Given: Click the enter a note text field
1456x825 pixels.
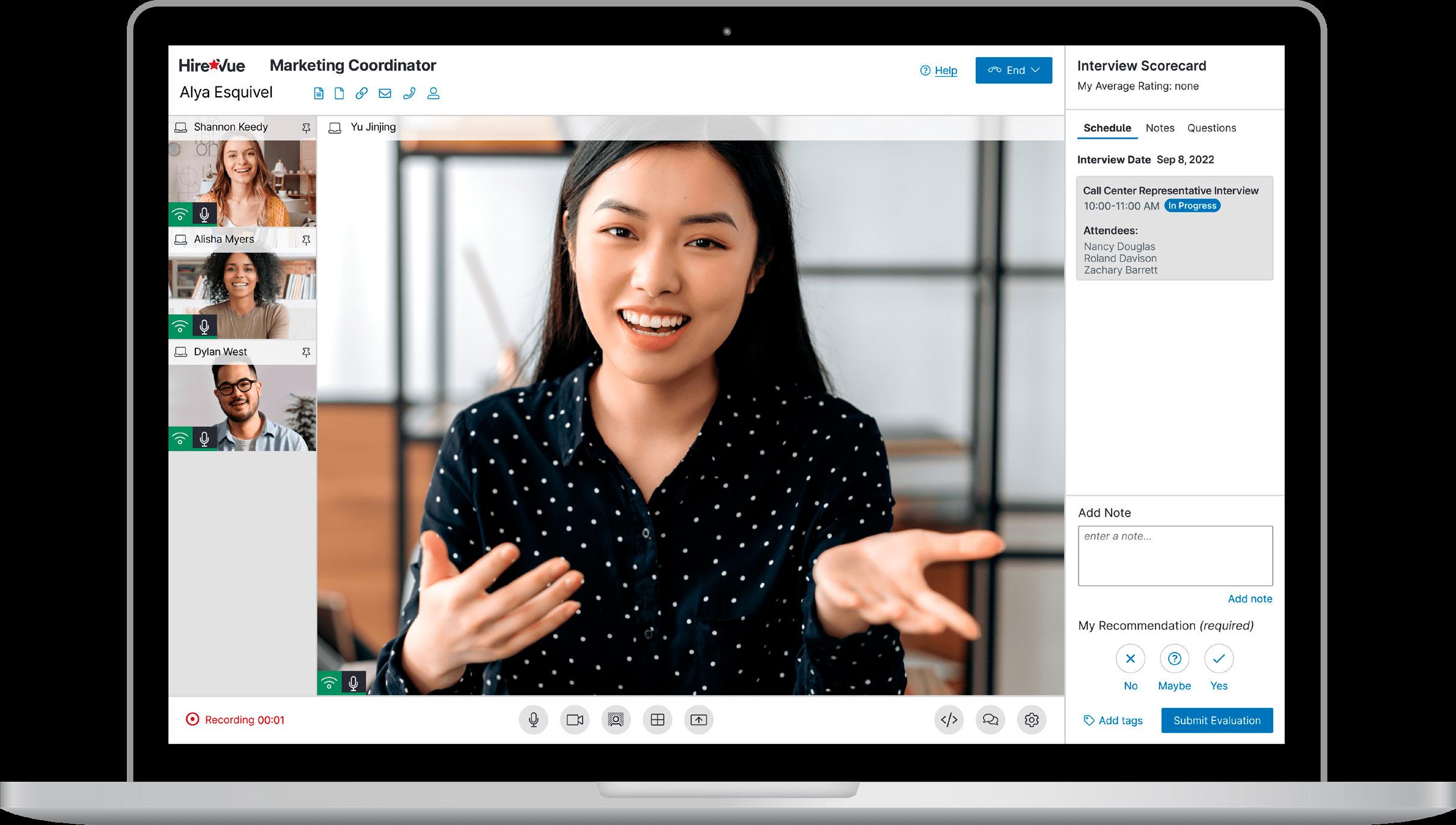Looking at the screenshot, I should (x=1175, y=556).
